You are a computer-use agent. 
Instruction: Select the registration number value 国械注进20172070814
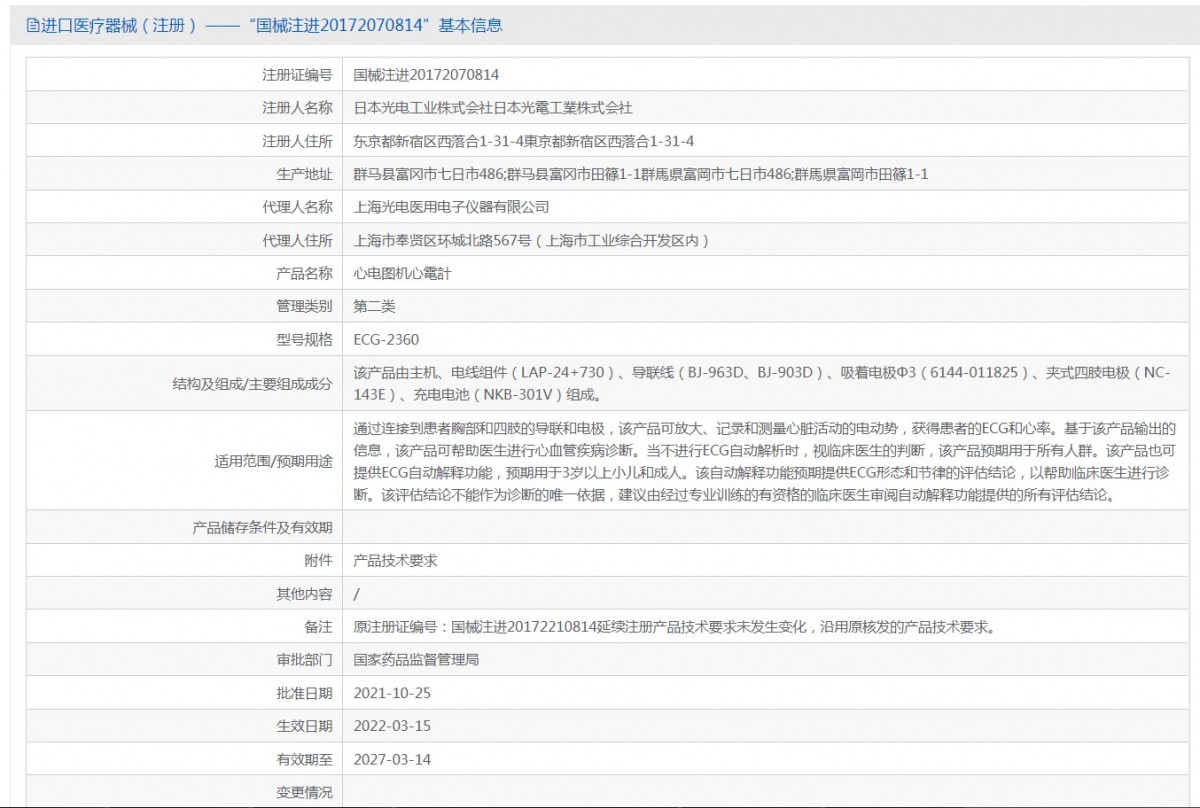coord(426,75)
